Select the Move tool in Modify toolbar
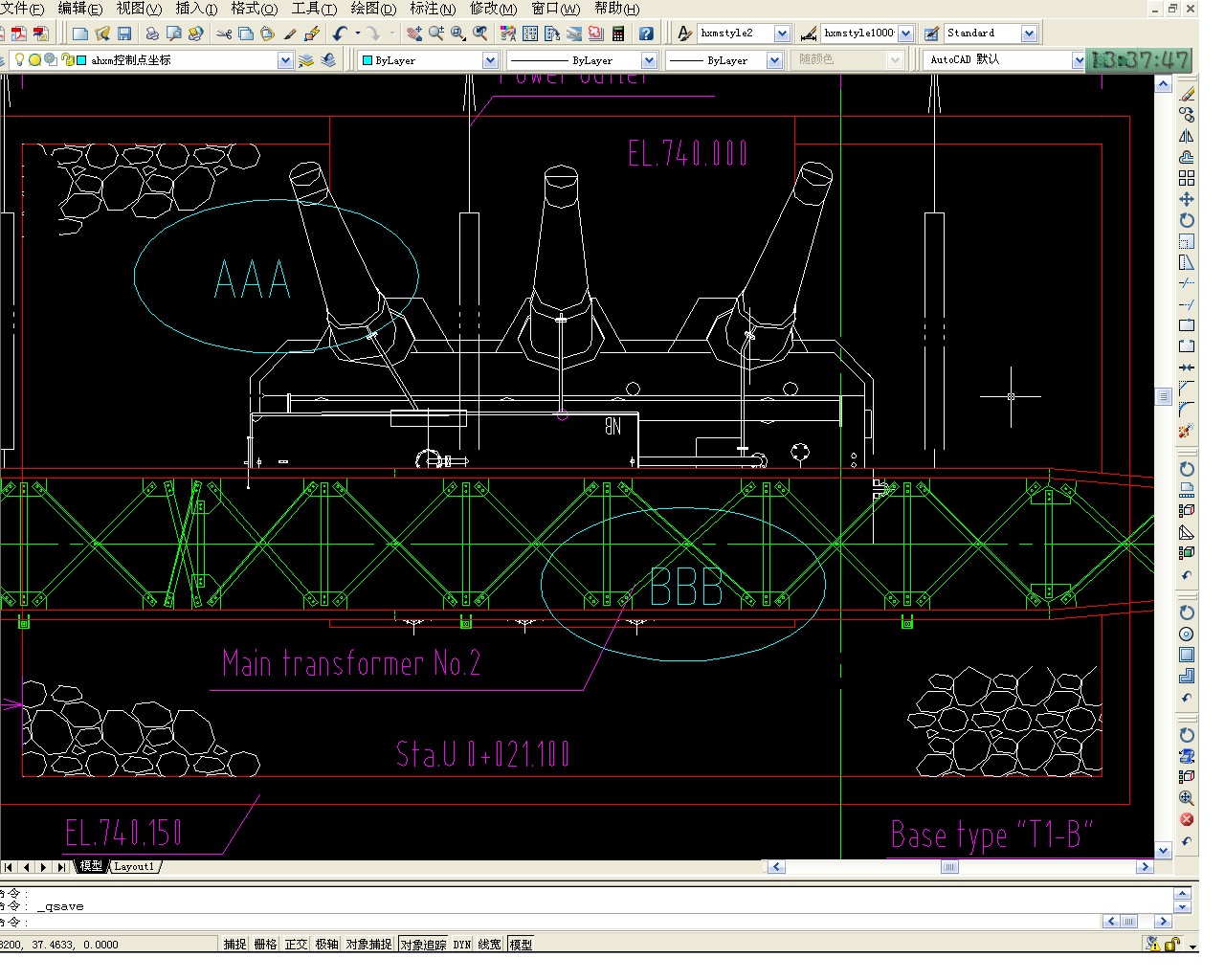Viewport: 1225px width, 980px height. coord(1187,199)
